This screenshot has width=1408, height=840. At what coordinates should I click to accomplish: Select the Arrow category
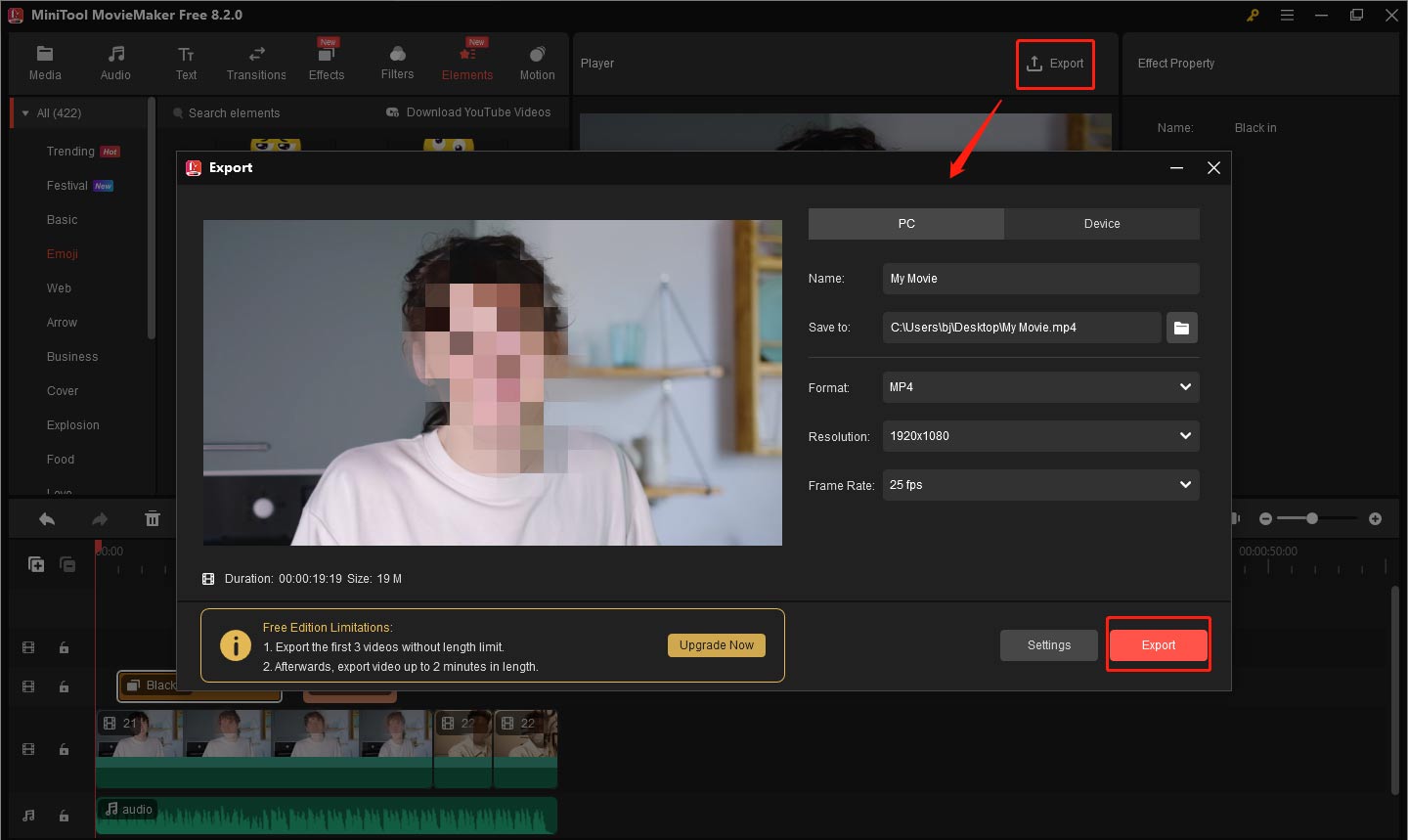coord(62,323)
